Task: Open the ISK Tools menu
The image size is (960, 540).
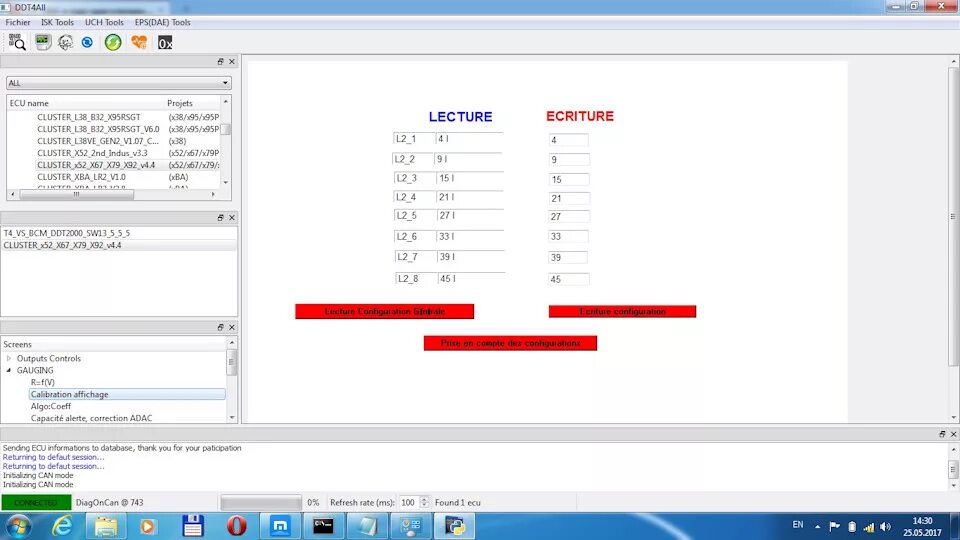Action: point(57,22)
